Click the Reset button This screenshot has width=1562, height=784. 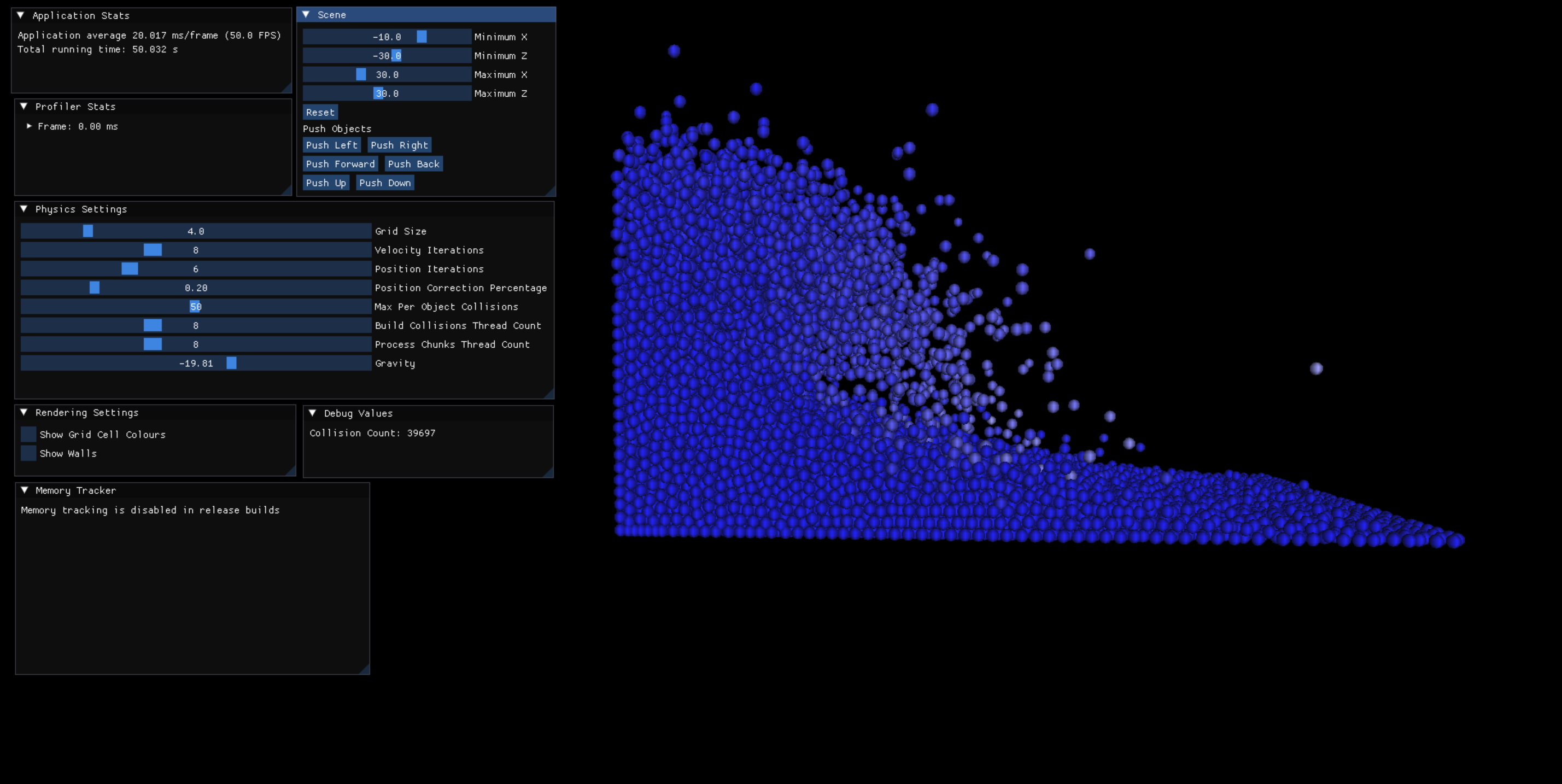click(x=320, y=112)
